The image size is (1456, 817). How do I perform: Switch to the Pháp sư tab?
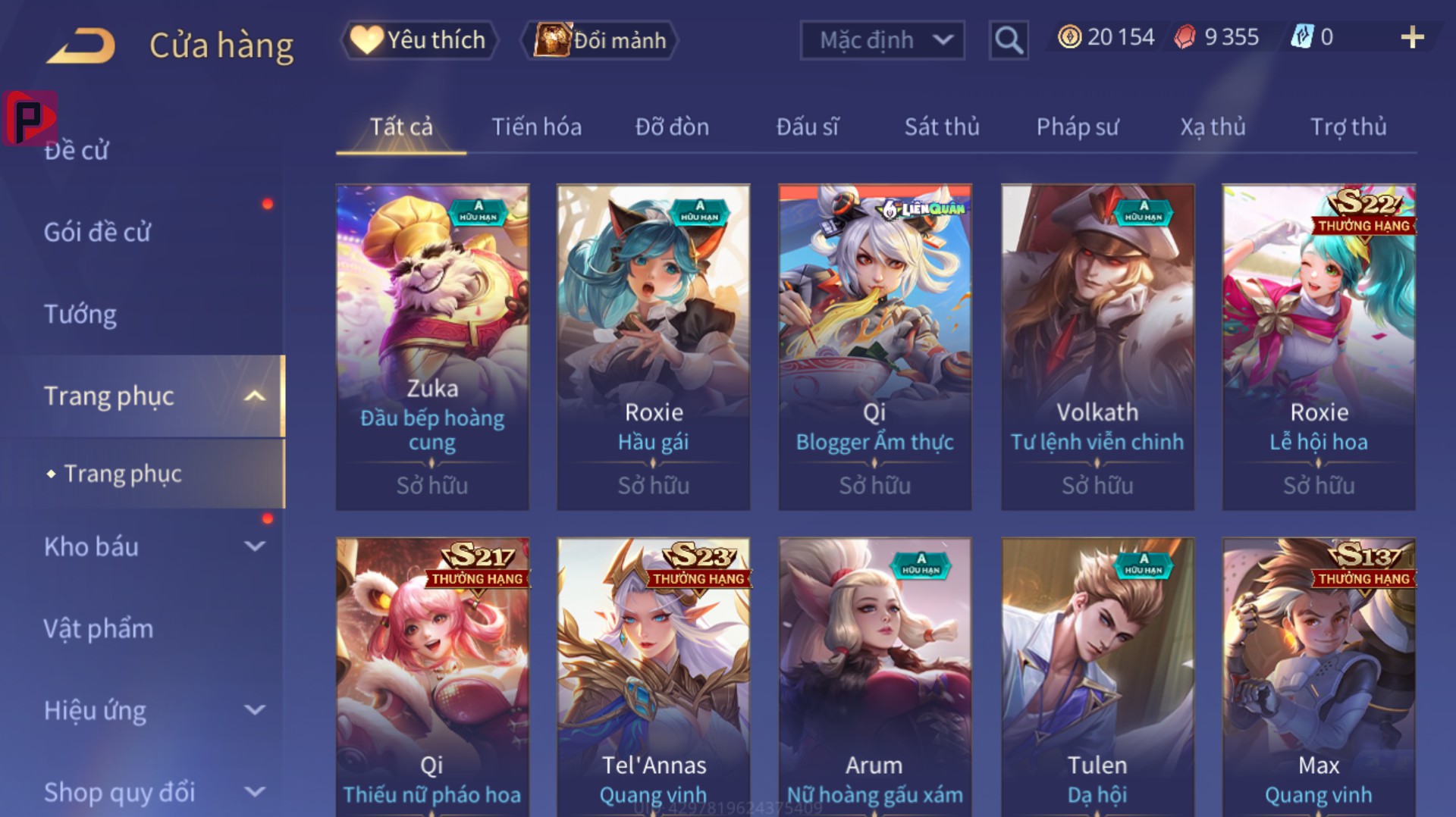[x=1078, y=127]
